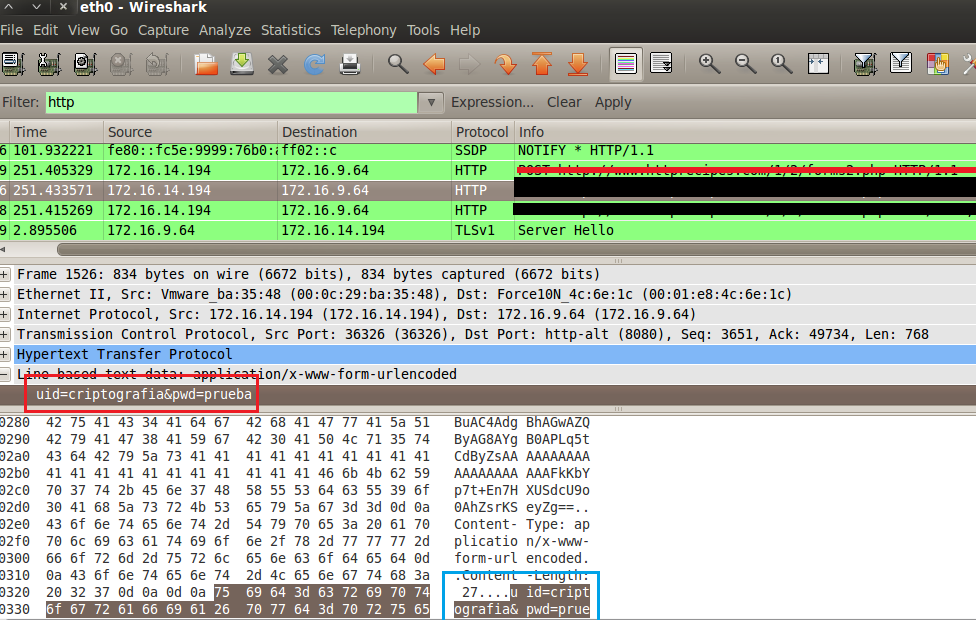The image size is (976, 620).
Task: Open the File menu
Action: 12,30
